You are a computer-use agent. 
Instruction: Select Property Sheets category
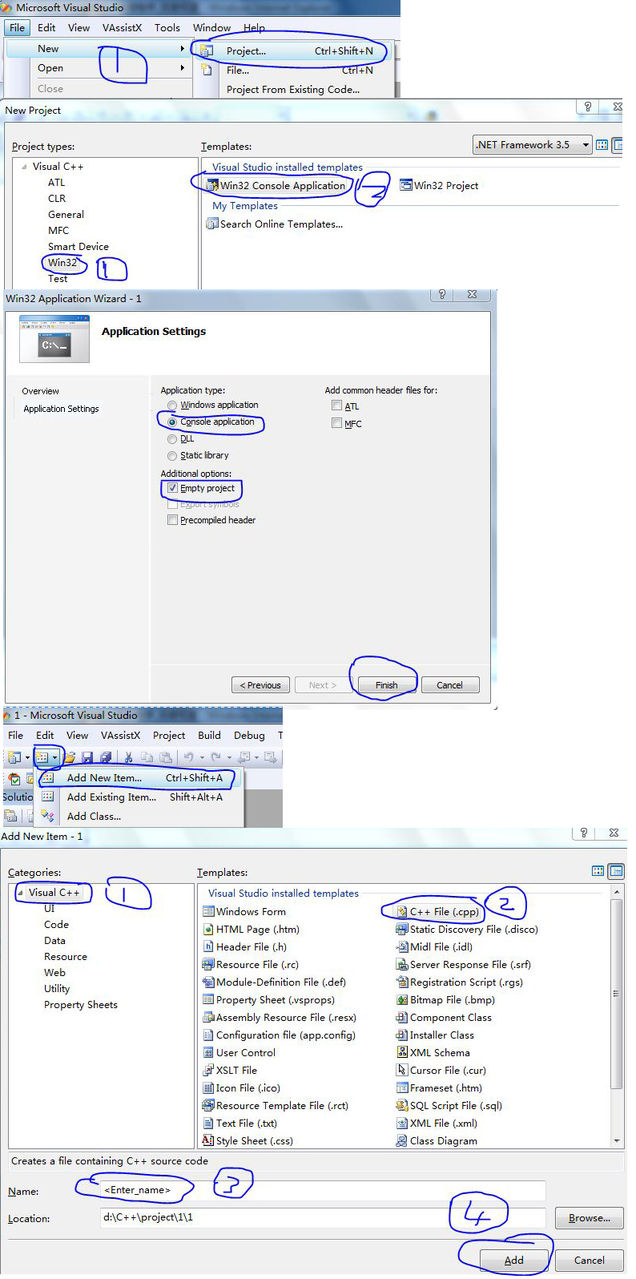point(80,1005)
